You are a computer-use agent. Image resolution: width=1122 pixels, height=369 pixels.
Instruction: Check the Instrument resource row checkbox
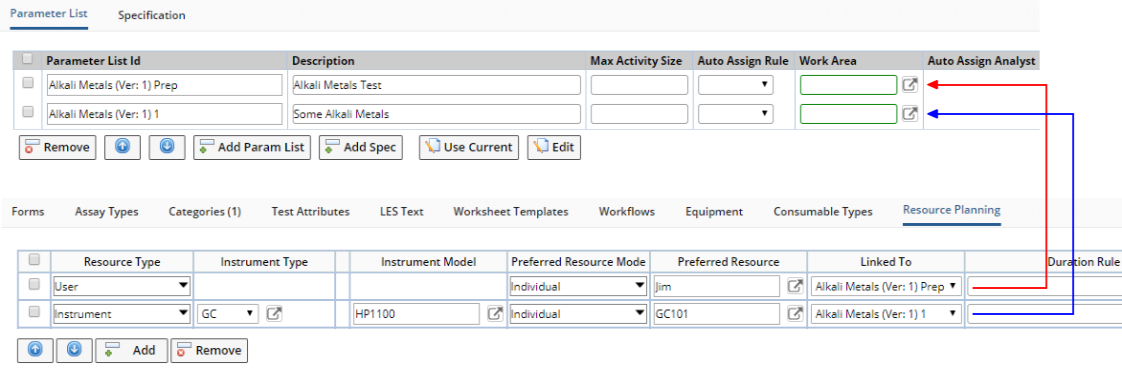[x=34, y=311]
